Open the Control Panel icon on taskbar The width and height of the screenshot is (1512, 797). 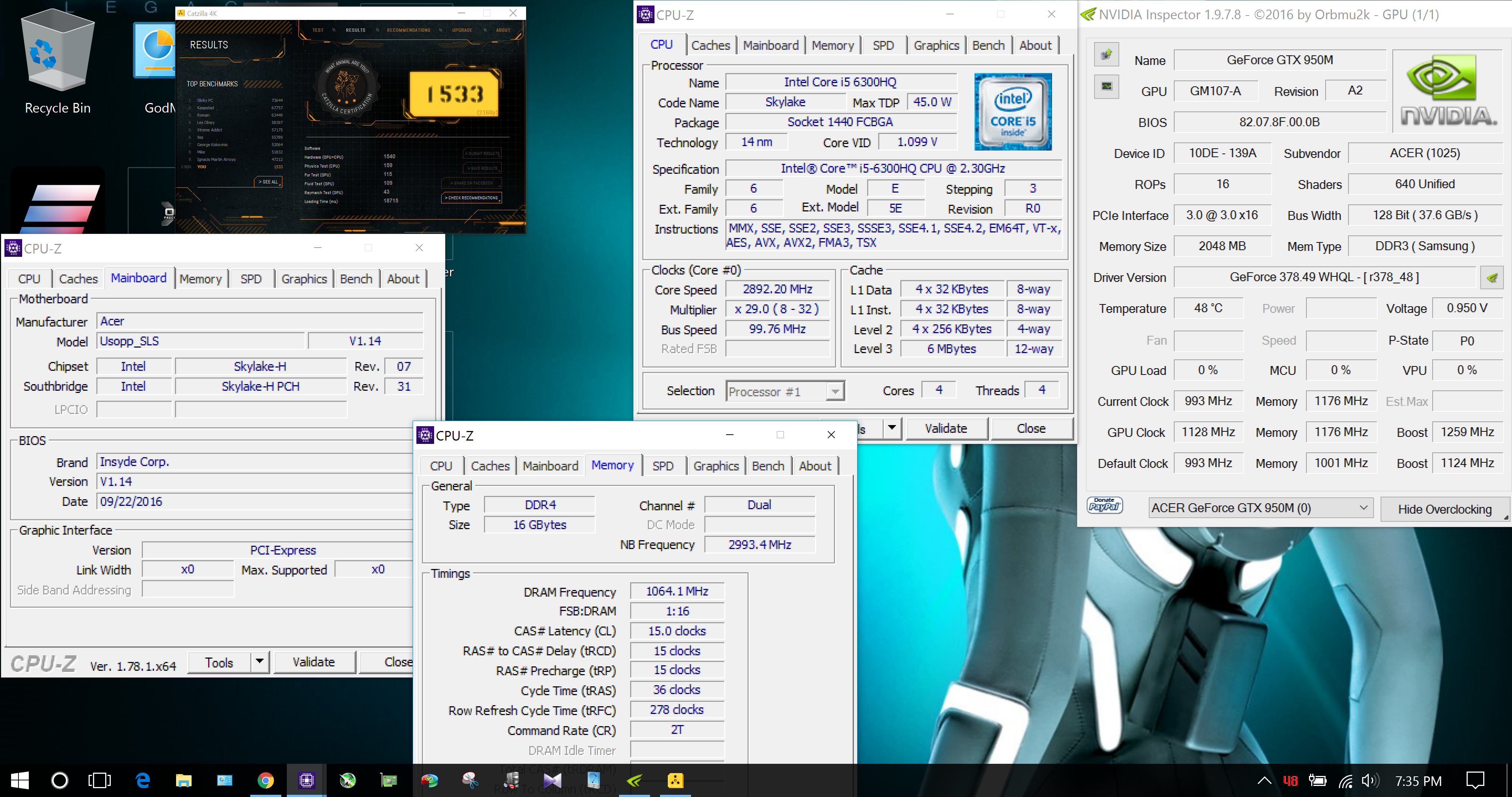pos(224,780)
